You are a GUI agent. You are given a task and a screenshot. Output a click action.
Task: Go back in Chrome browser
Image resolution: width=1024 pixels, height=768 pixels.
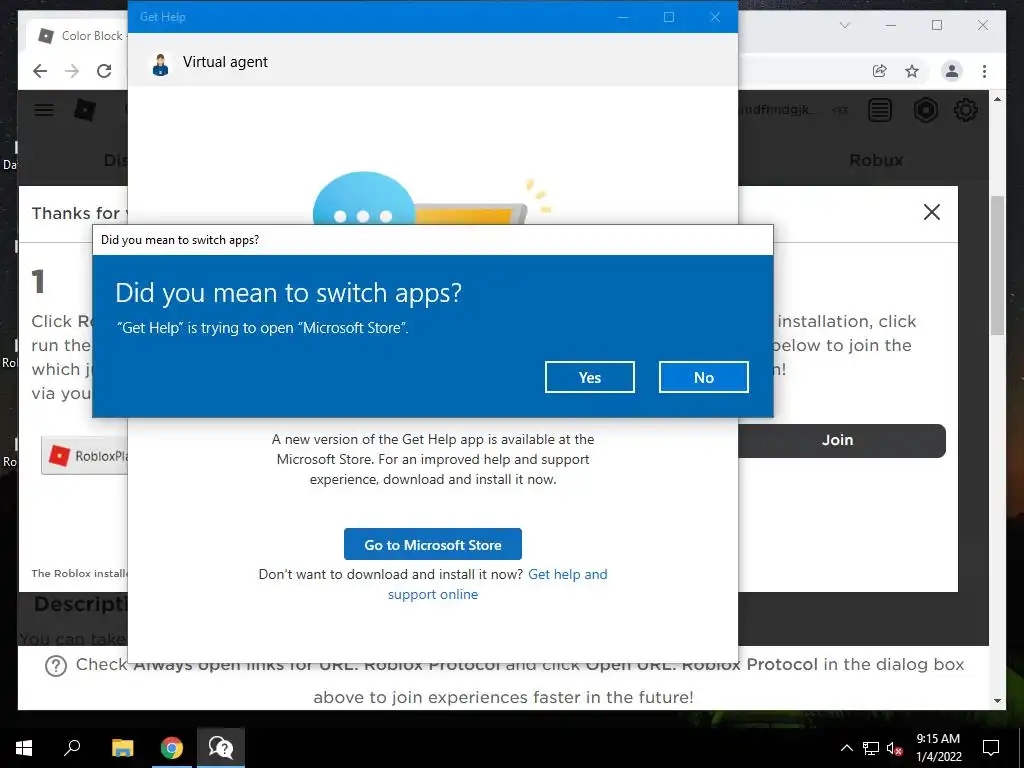pos(40,71)
